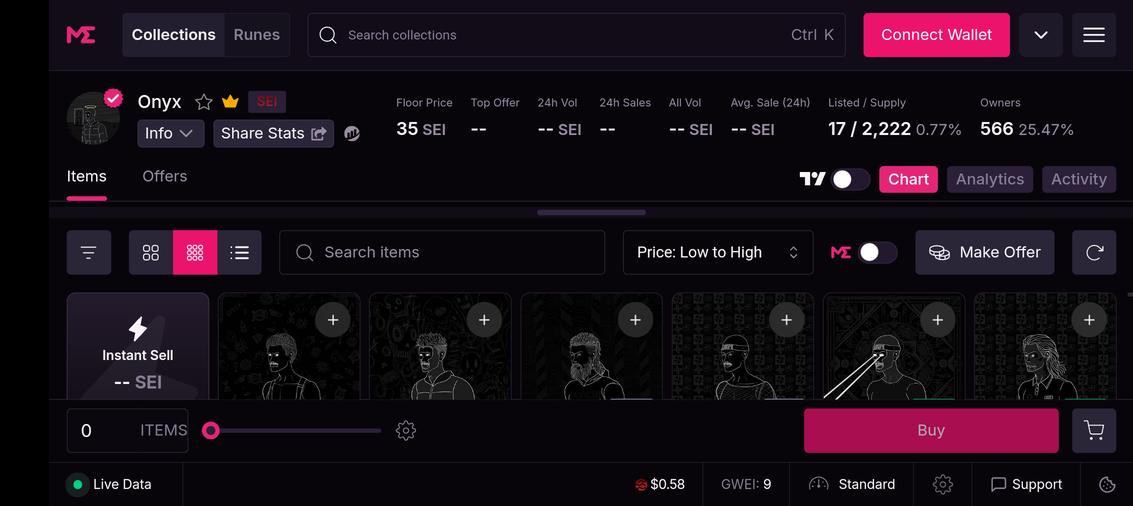Click the Connect Wallet button
The width and height of the screenshot is (1133, 506).
tap(936, 35)
